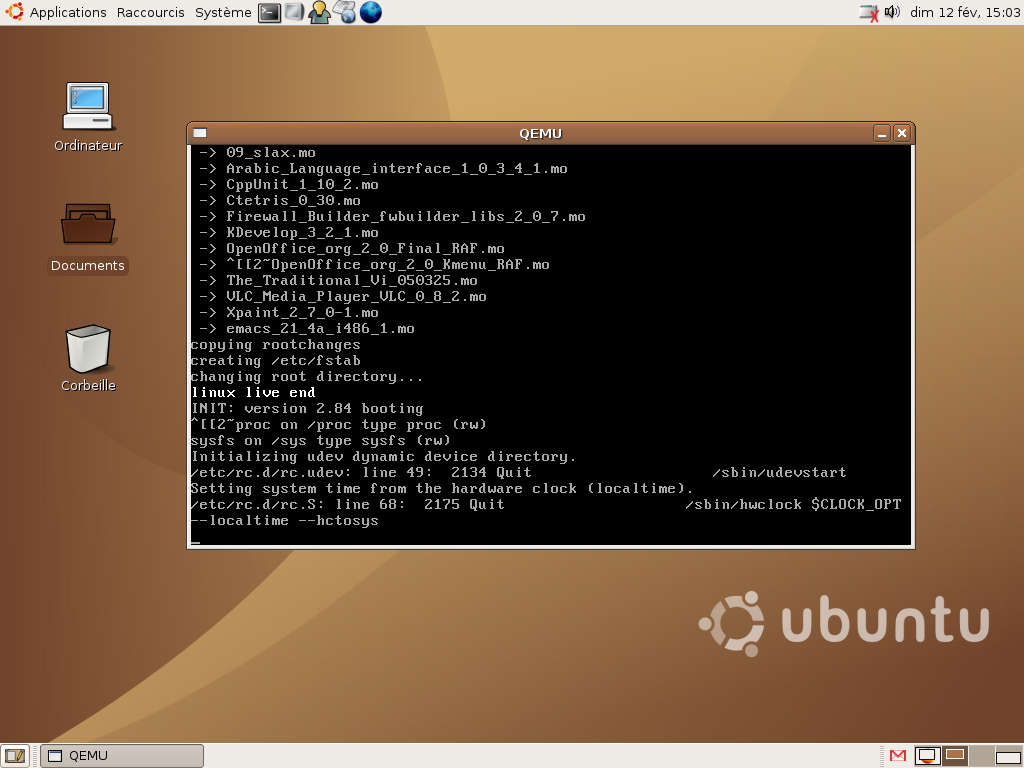Click the 'copying rootchanges' line
Image resolution: width=1024 pixels, height=768 pixels.
pos(276,345)
